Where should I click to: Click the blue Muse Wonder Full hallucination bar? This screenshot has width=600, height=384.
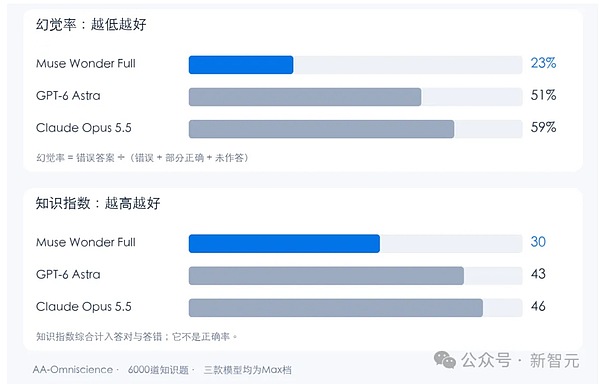(241, 65)
